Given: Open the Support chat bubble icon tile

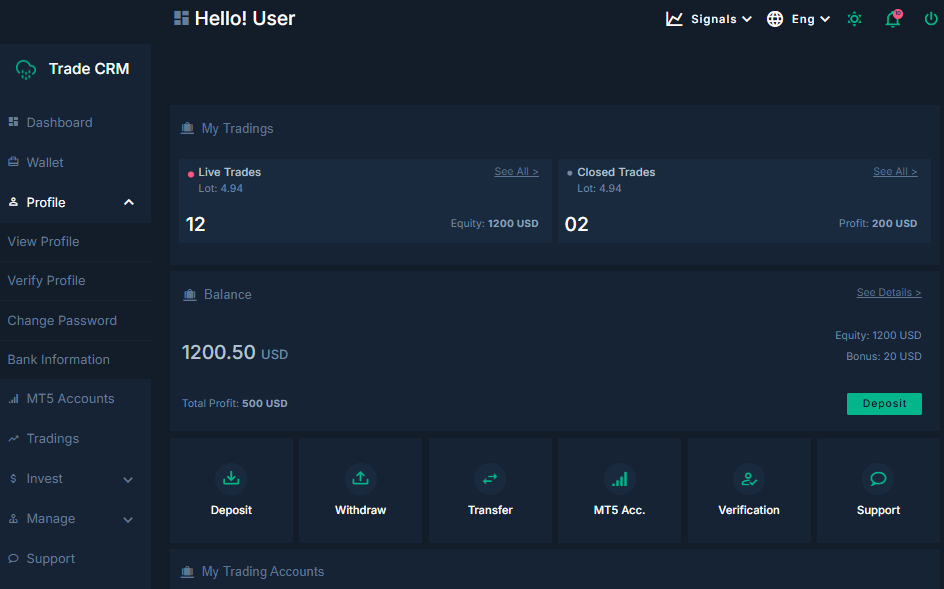Looking at the screenshot, I should click(878, 479).
